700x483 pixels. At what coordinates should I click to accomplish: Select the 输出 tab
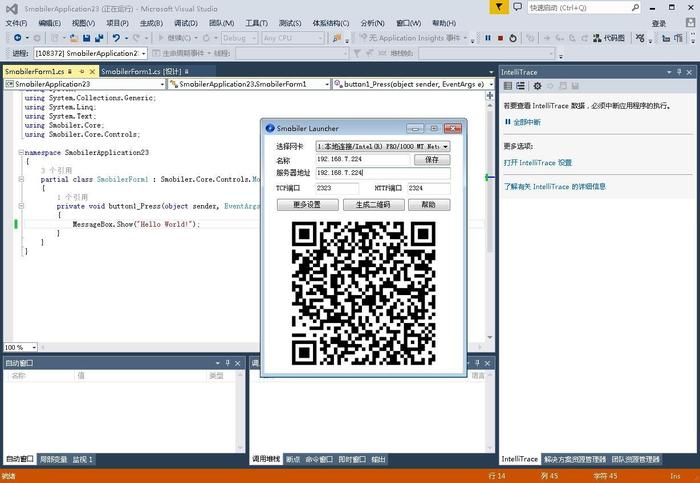378,459
